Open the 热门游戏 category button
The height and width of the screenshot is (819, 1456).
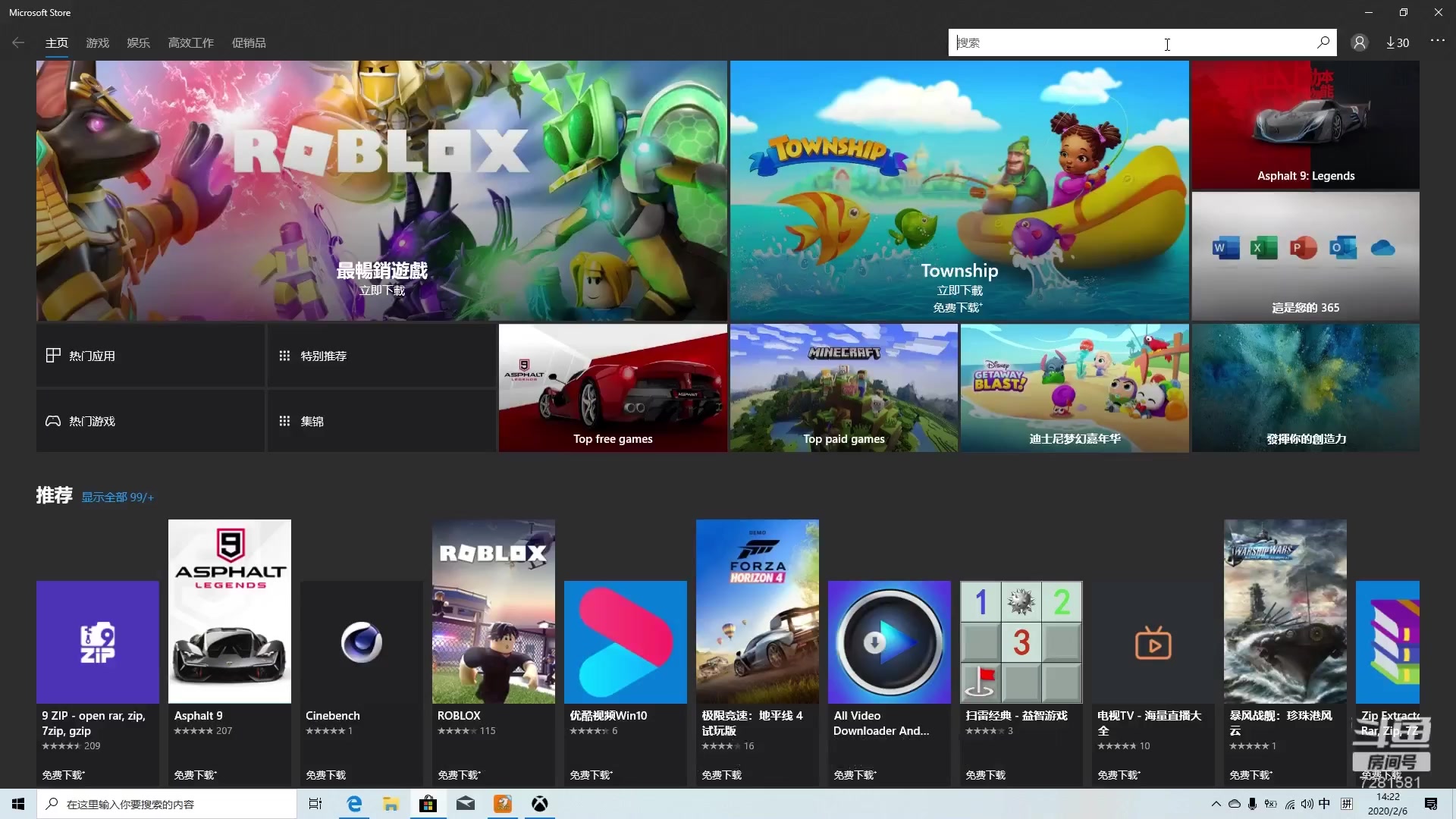click(150, 421)
